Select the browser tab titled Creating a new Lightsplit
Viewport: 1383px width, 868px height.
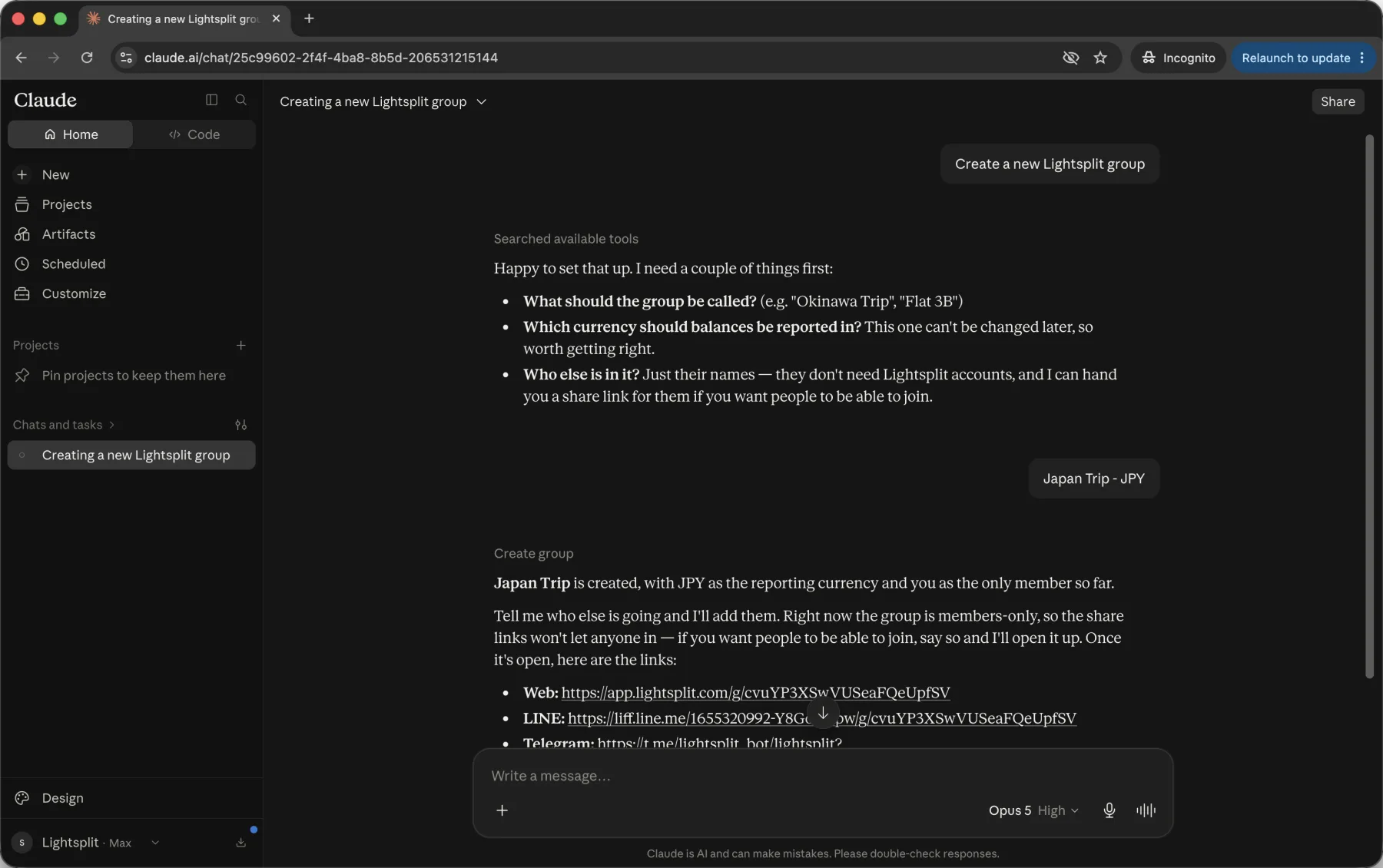184,18
